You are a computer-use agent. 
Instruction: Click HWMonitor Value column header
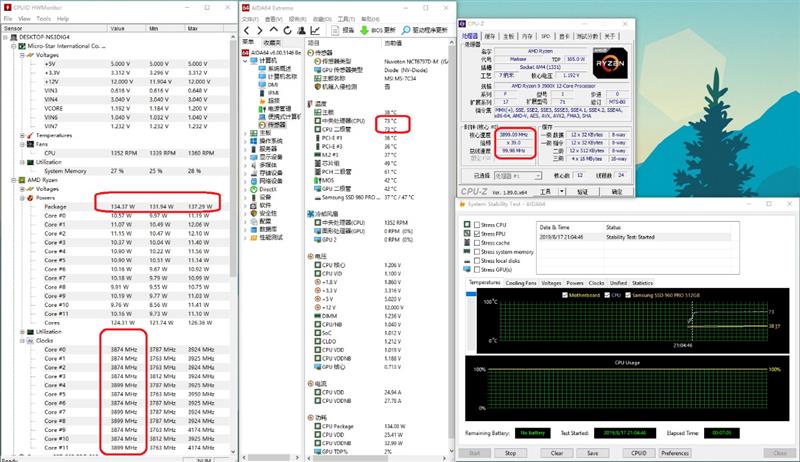click(126, 29)
